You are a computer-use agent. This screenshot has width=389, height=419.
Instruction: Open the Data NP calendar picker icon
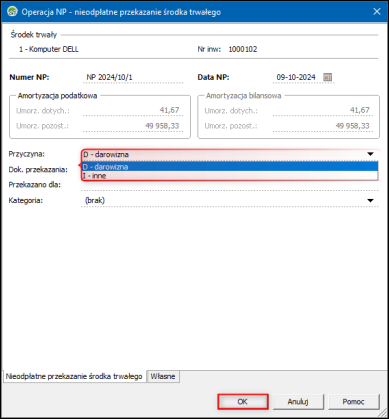click(327, 77)
